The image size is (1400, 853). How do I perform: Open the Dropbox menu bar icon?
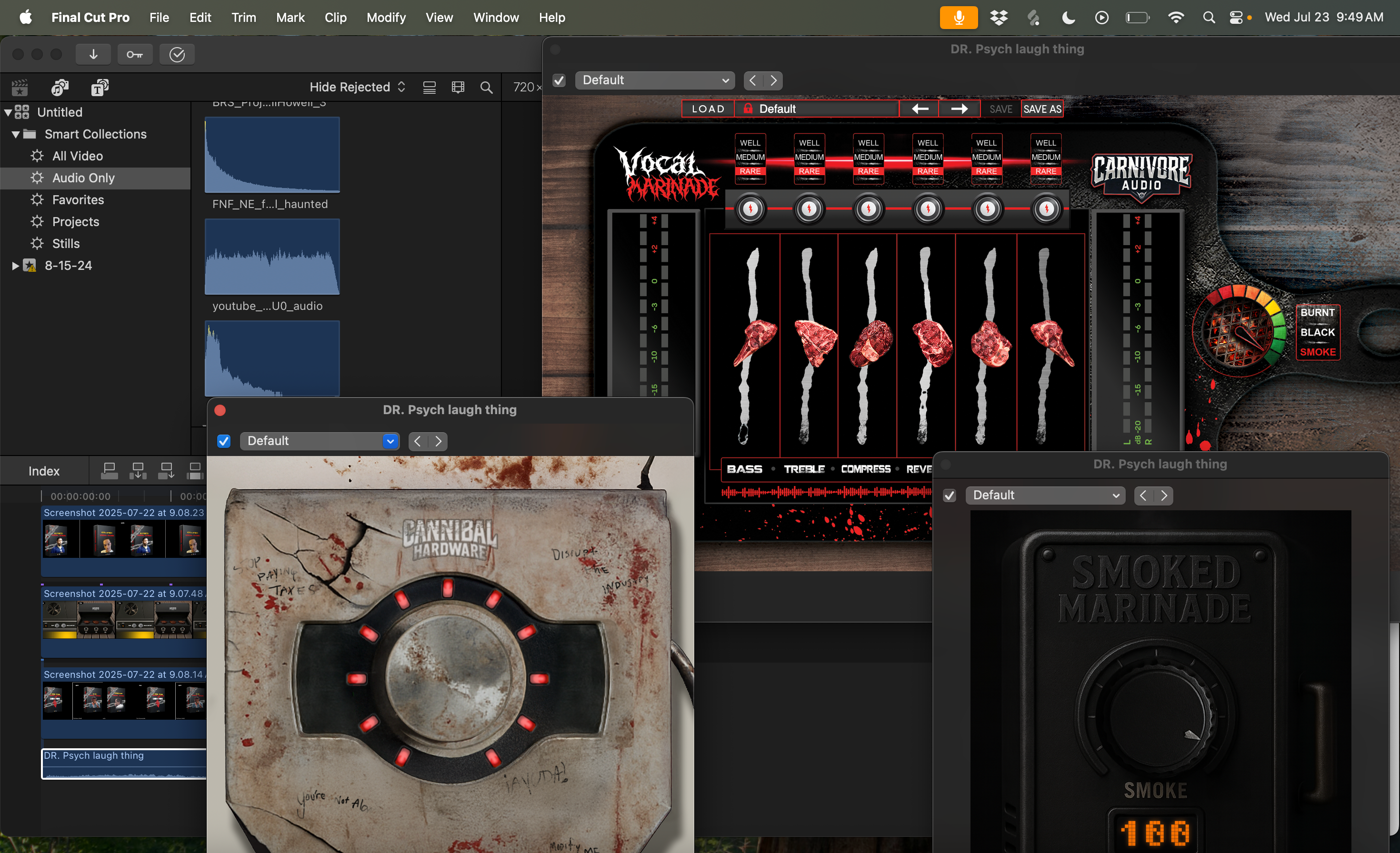999,18
